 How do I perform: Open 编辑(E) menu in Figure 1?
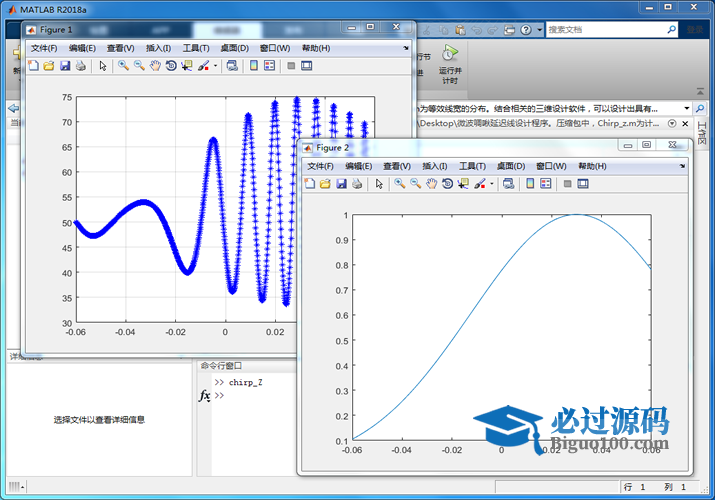click(x=82, y=48)
